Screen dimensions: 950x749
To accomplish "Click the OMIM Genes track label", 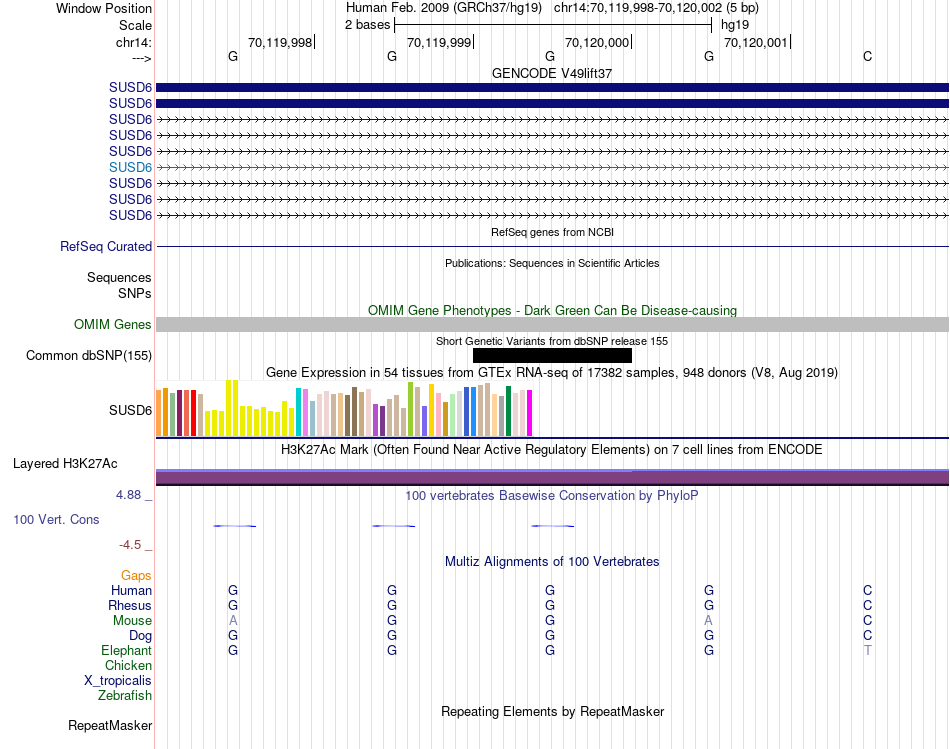I will (113, 324).
